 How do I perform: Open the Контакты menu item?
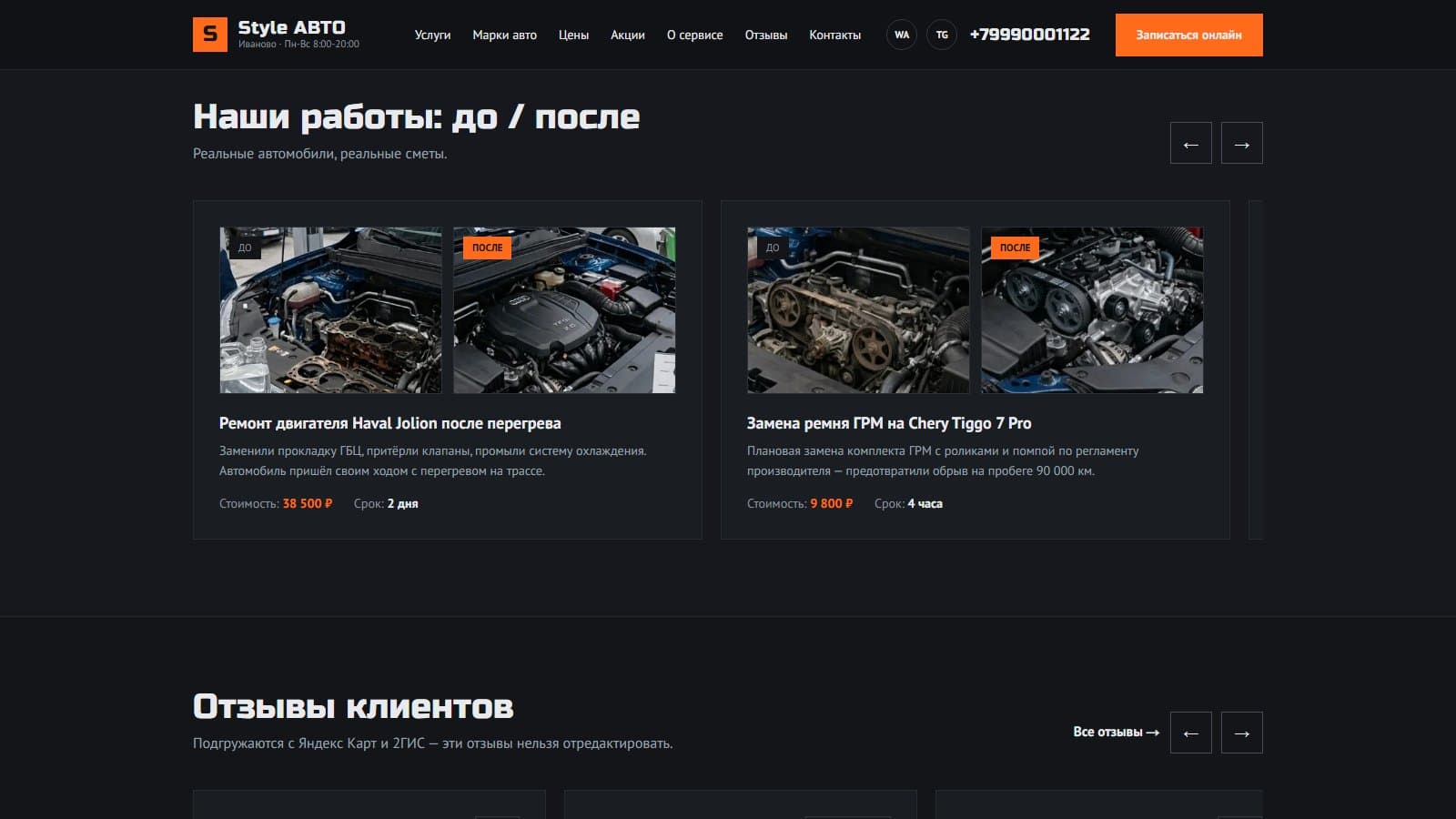(x=834, y=35)
